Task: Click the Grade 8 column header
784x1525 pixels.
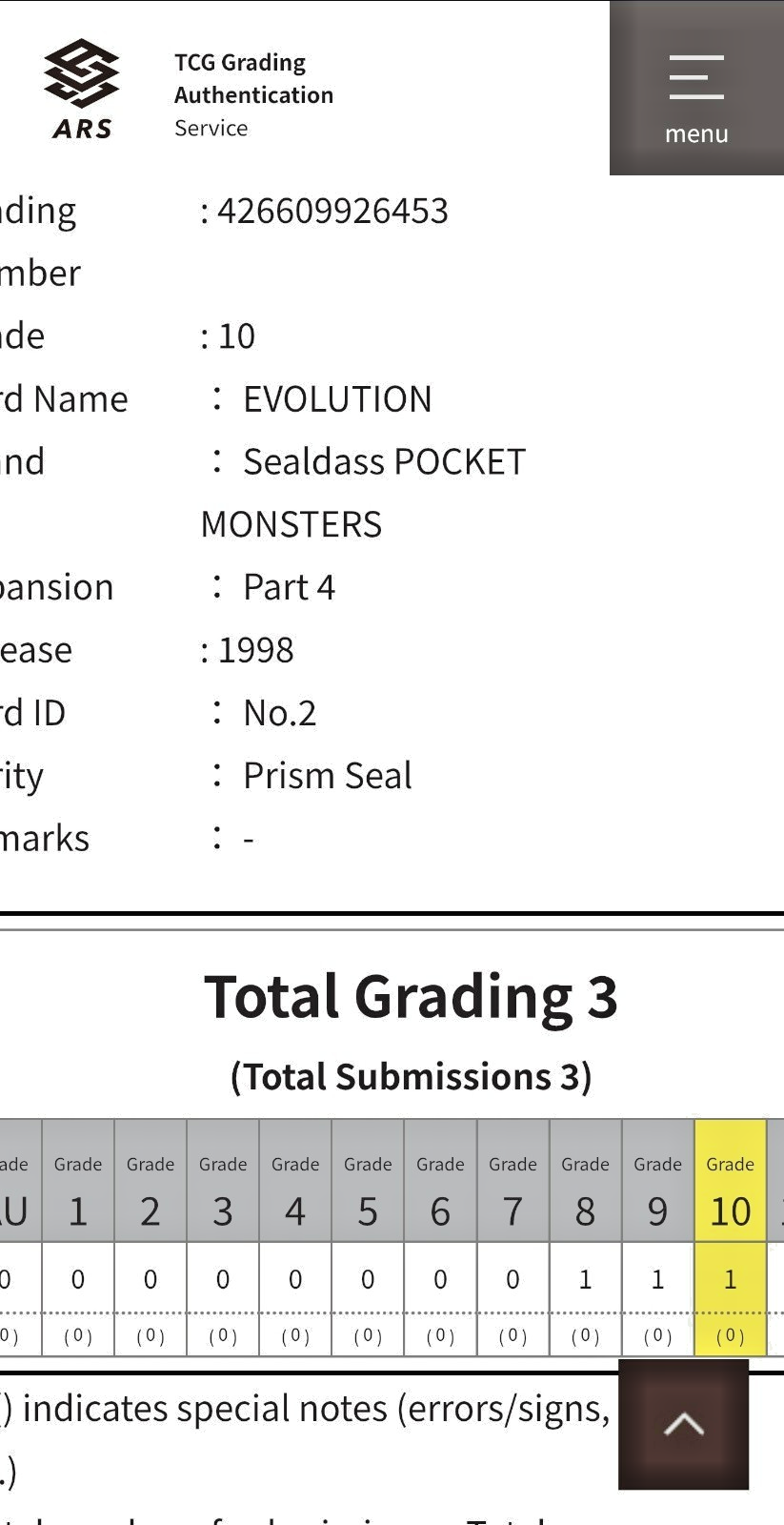Action: click(586, 1181)
